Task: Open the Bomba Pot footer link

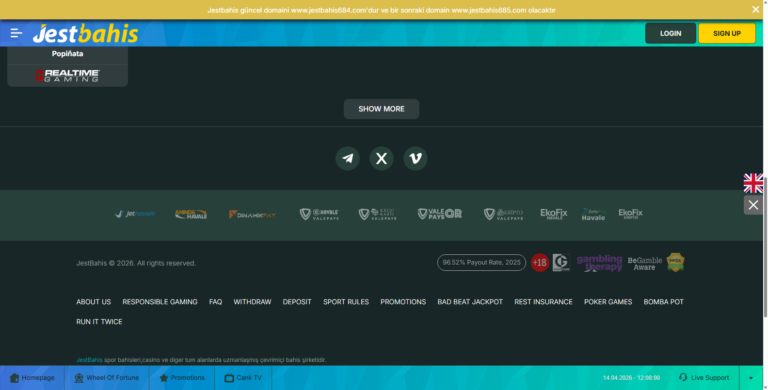Action: click(x=664, y=302)
